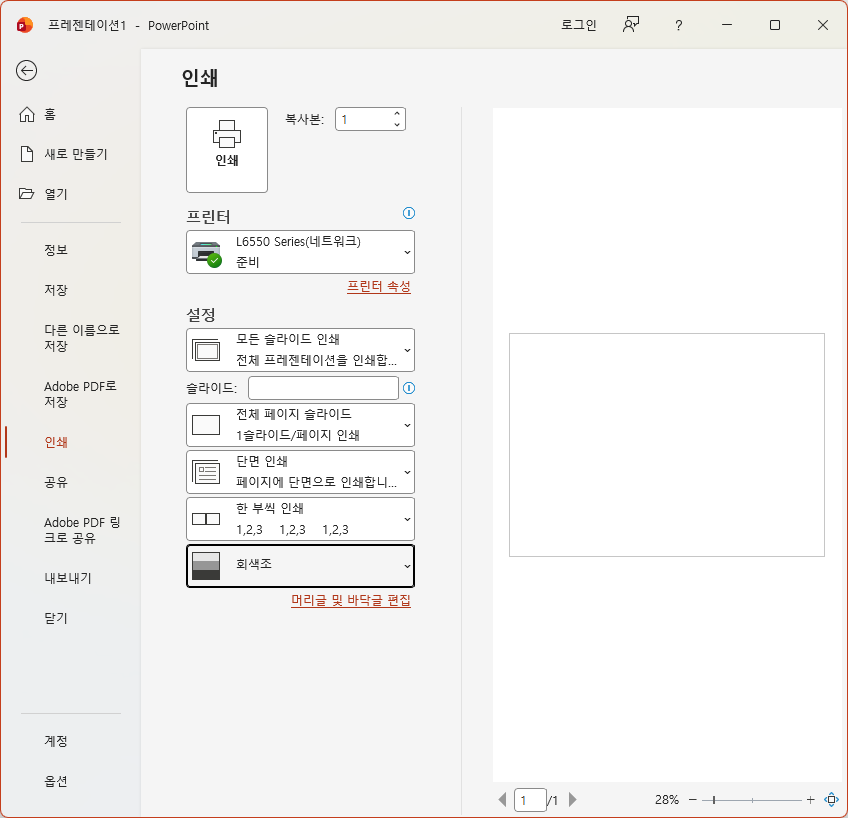Open the 단면 인쇄 dropdown

pos(300,472)
